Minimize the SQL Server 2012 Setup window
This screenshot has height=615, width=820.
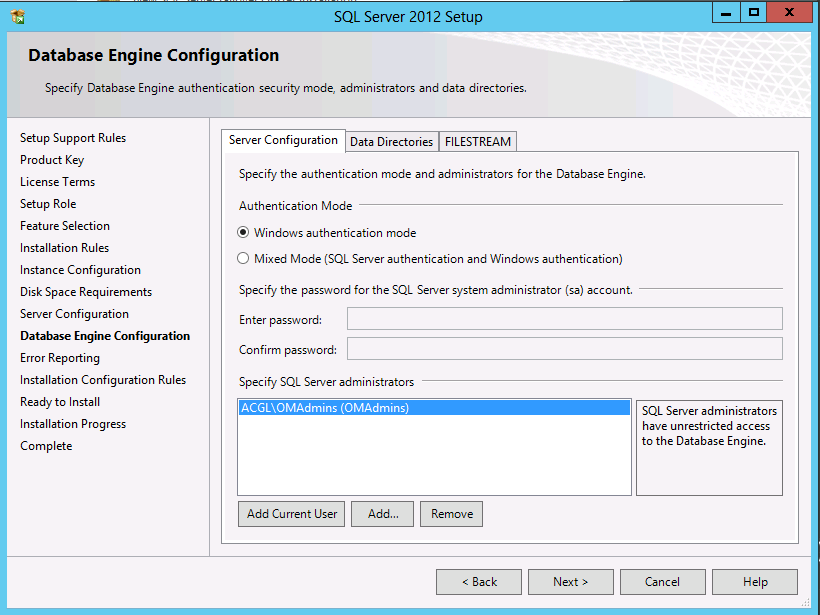[726, 13]
